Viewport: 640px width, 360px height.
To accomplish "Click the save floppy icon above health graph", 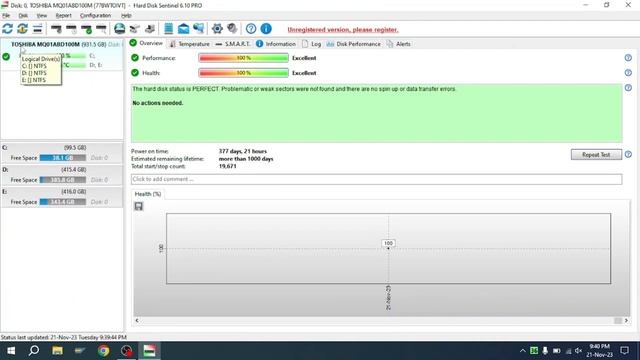I will pos(139,206).
